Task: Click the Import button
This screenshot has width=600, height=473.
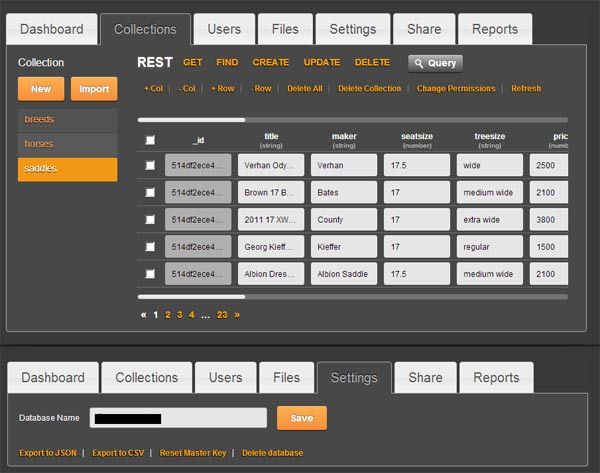Action: [x=94, y=89]
